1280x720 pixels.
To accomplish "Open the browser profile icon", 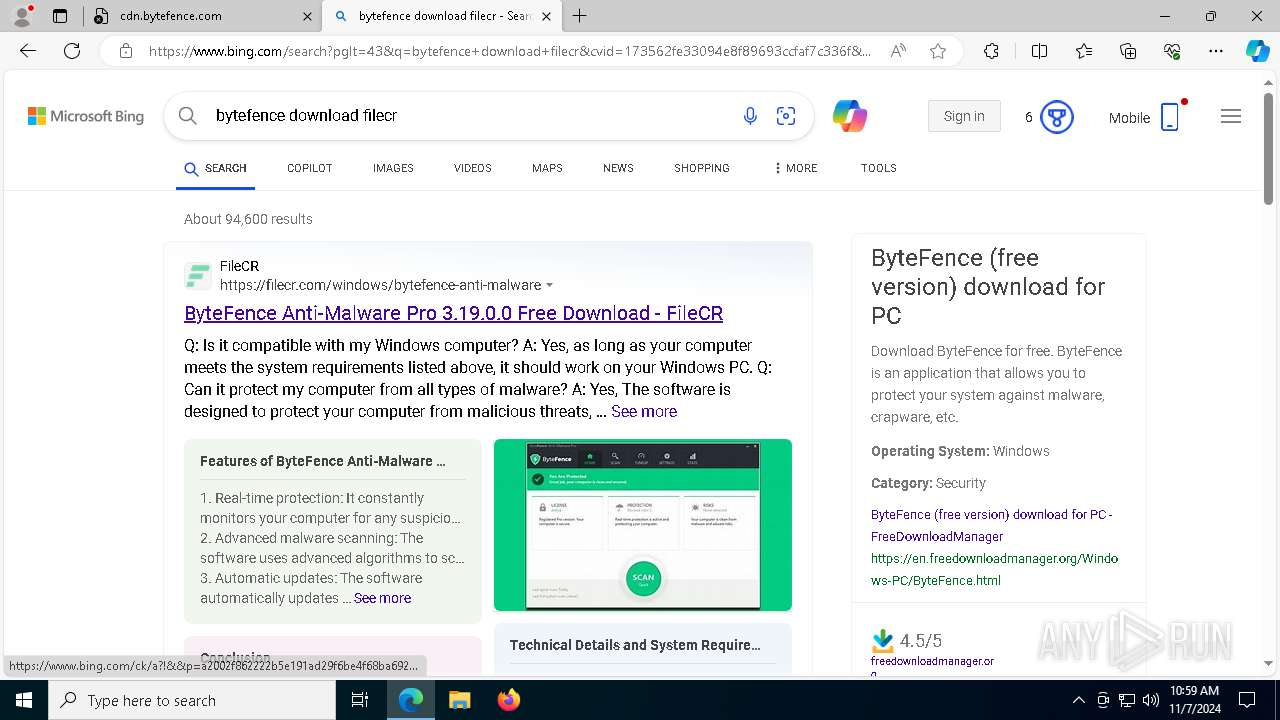I will [21, 16].
